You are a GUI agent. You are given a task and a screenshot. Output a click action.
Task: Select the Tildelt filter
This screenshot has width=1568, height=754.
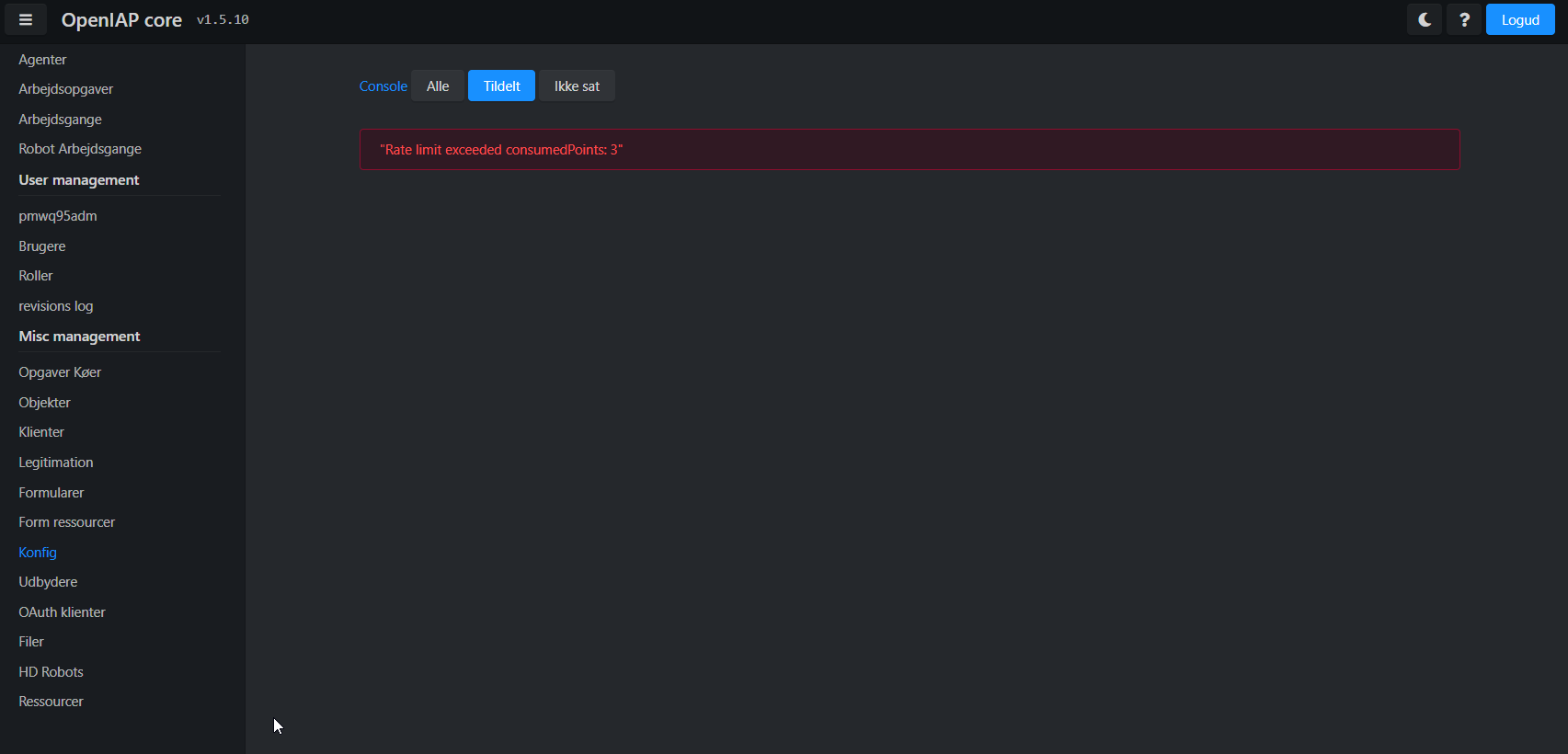(501, 86)
